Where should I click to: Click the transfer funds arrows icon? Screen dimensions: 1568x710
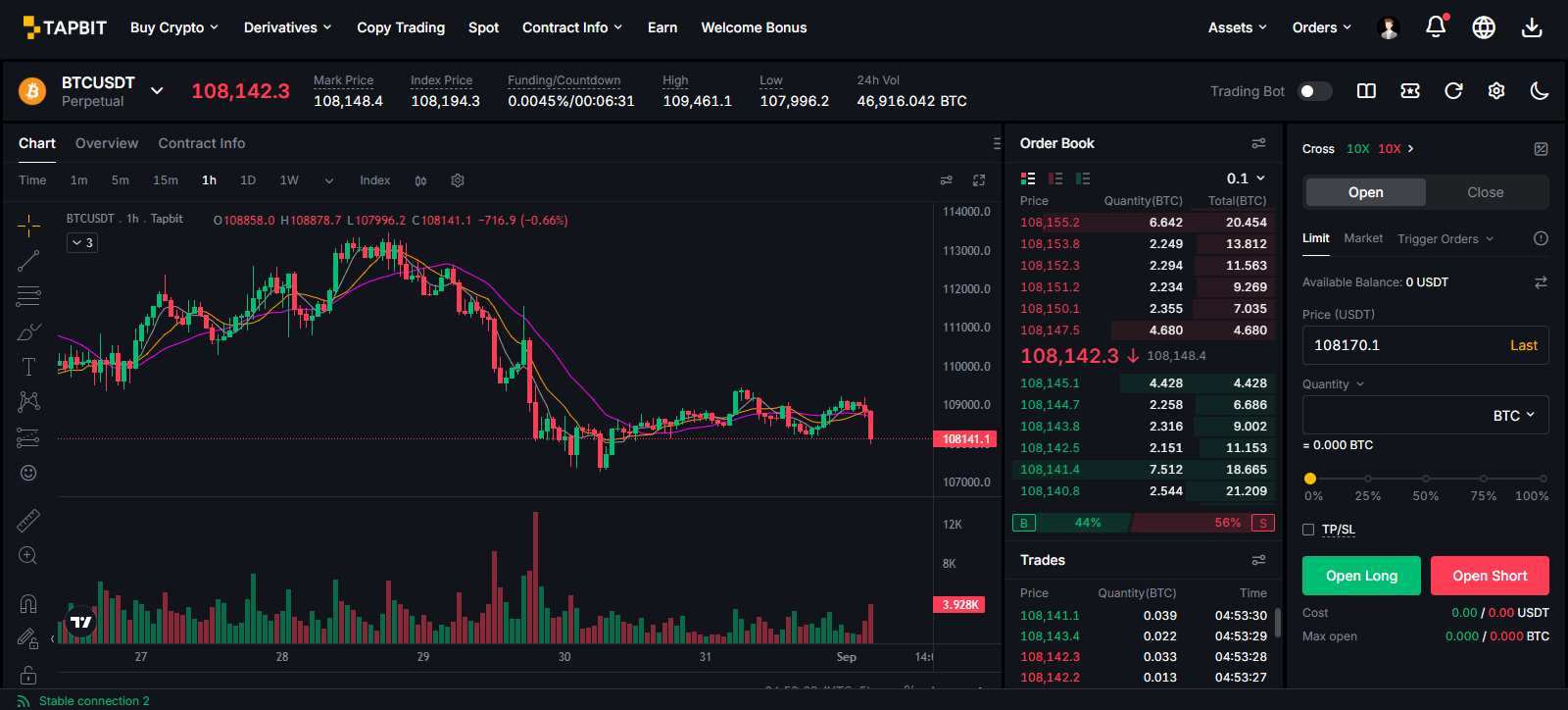(1541, 282)
